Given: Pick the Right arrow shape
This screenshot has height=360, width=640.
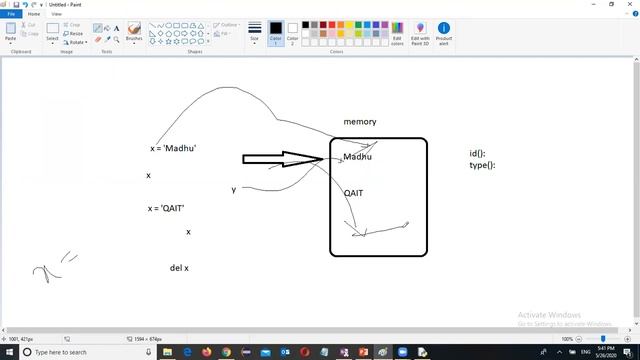Looking at the screenshot, I should [x=184, y=33].
